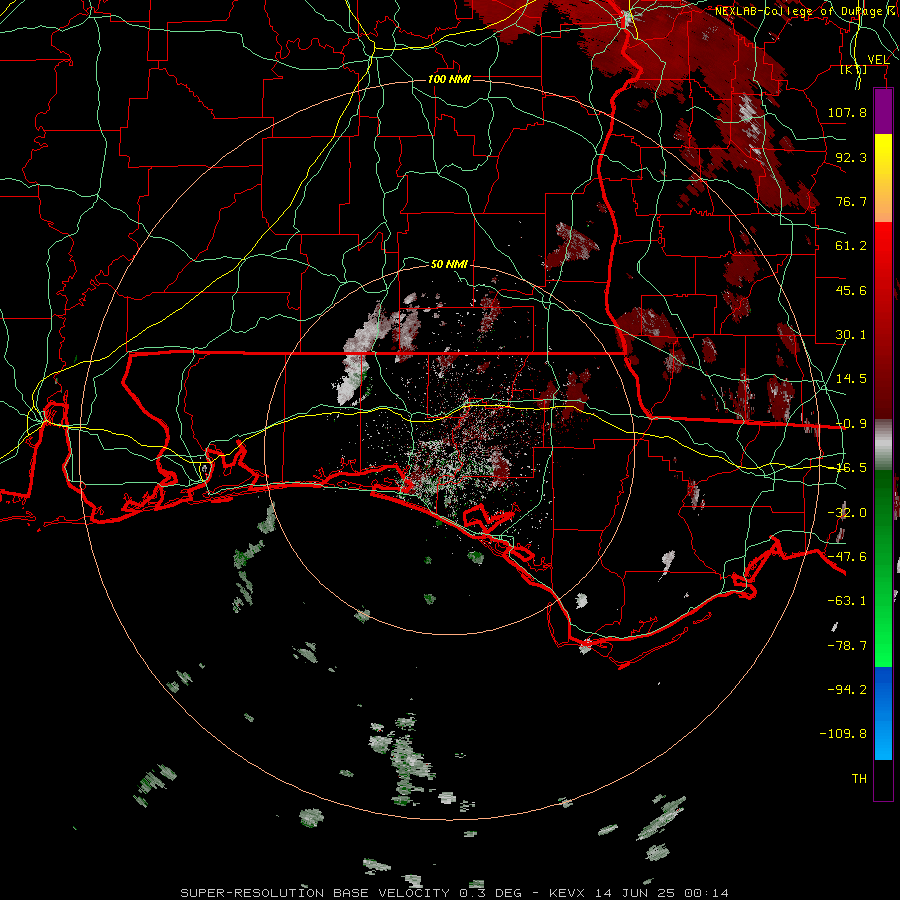Image resolution: width=900 pixels, height=900 pixels.
Task: Click the TH threshold label
Action: pos(859,779)
